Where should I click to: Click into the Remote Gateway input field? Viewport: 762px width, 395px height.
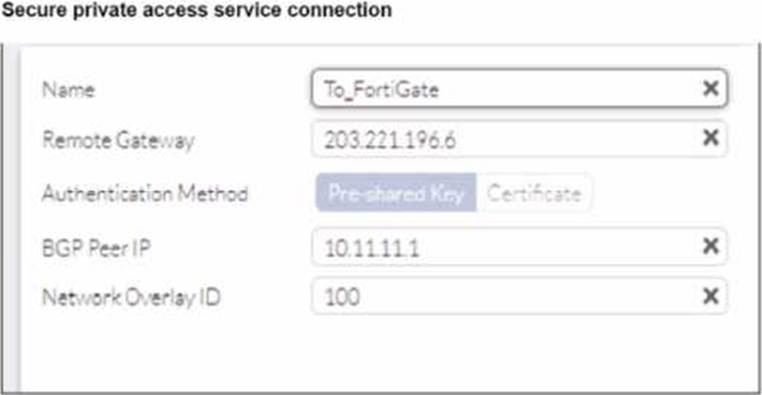pyautogui.click(x=519, y=139)
